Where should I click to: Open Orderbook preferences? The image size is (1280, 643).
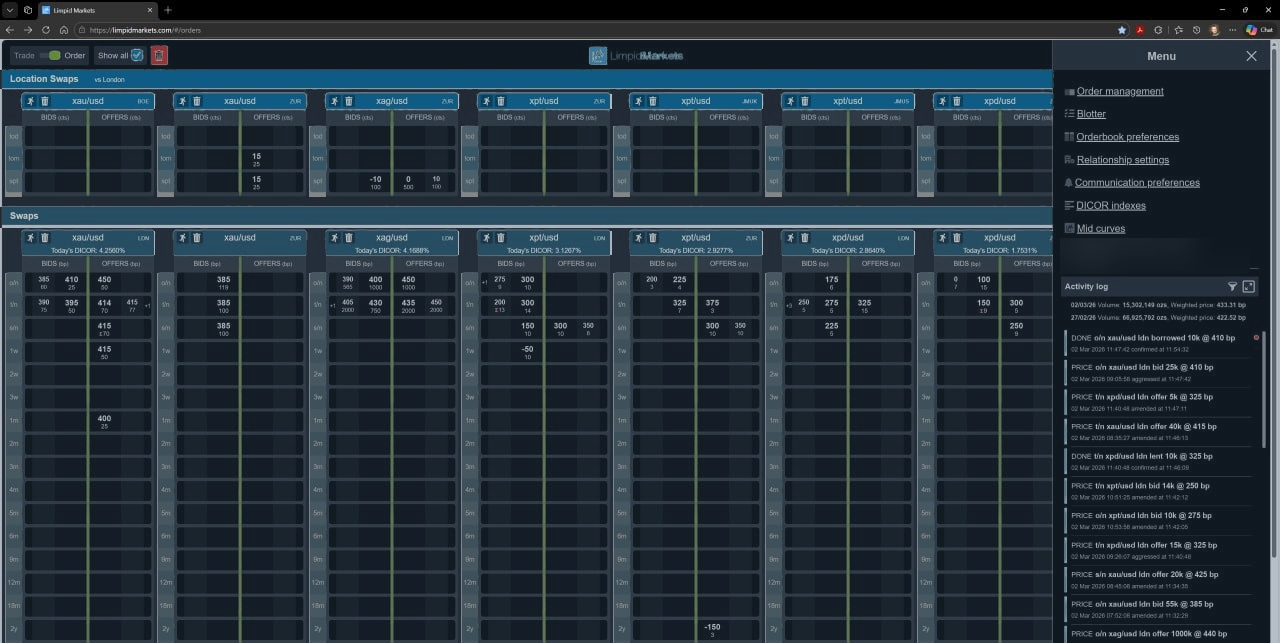(1127, 137)
